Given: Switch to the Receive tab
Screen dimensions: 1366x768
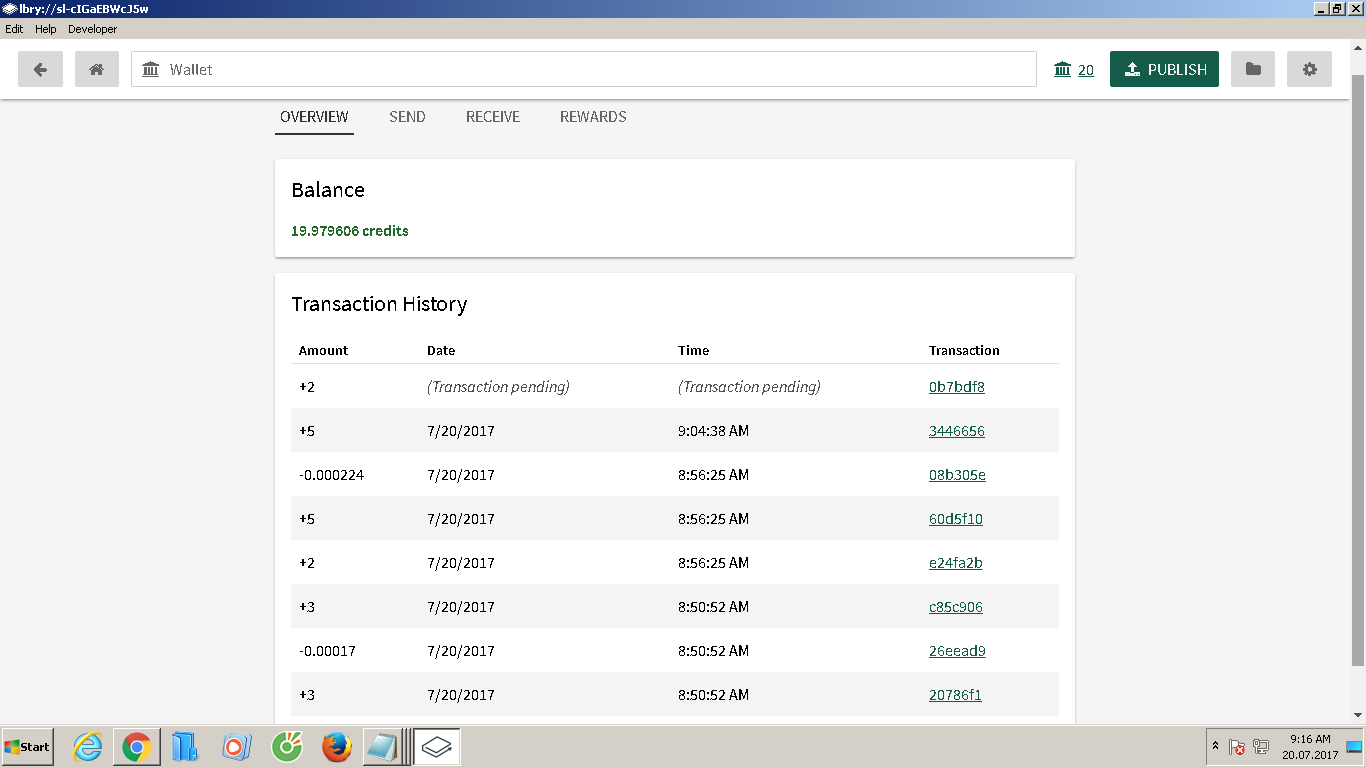Looking at the screenshot, I should (x=493, y=117).
